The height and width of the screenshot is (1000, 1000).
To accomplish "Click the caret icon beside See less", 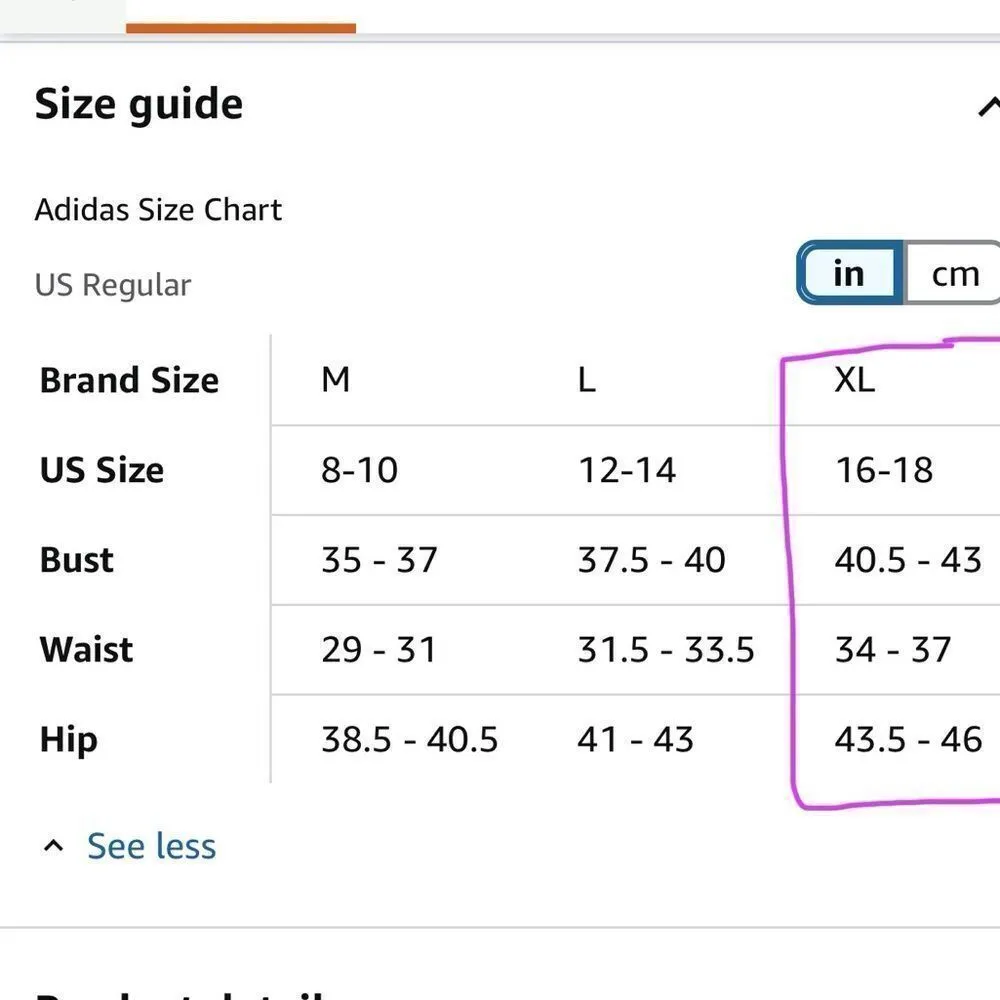I will click(54, 846).
